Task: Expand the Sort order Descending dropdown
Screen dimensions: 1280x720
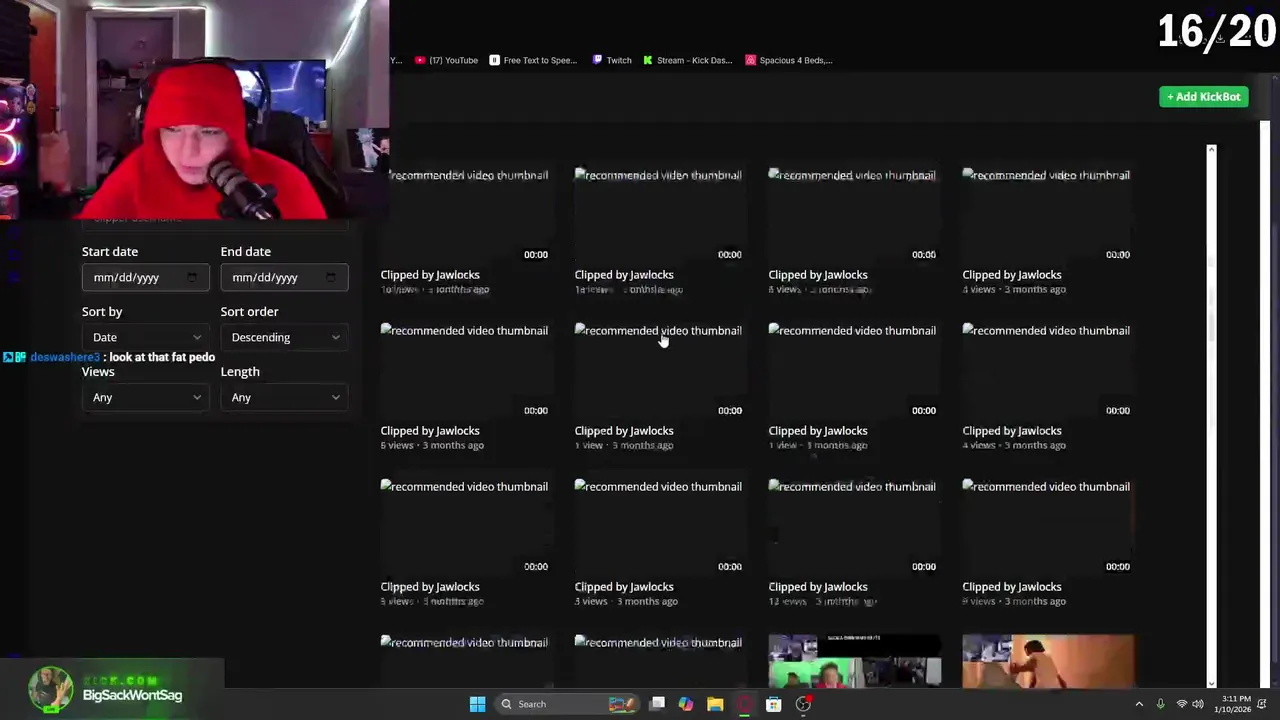Action: tap(284, 337)
